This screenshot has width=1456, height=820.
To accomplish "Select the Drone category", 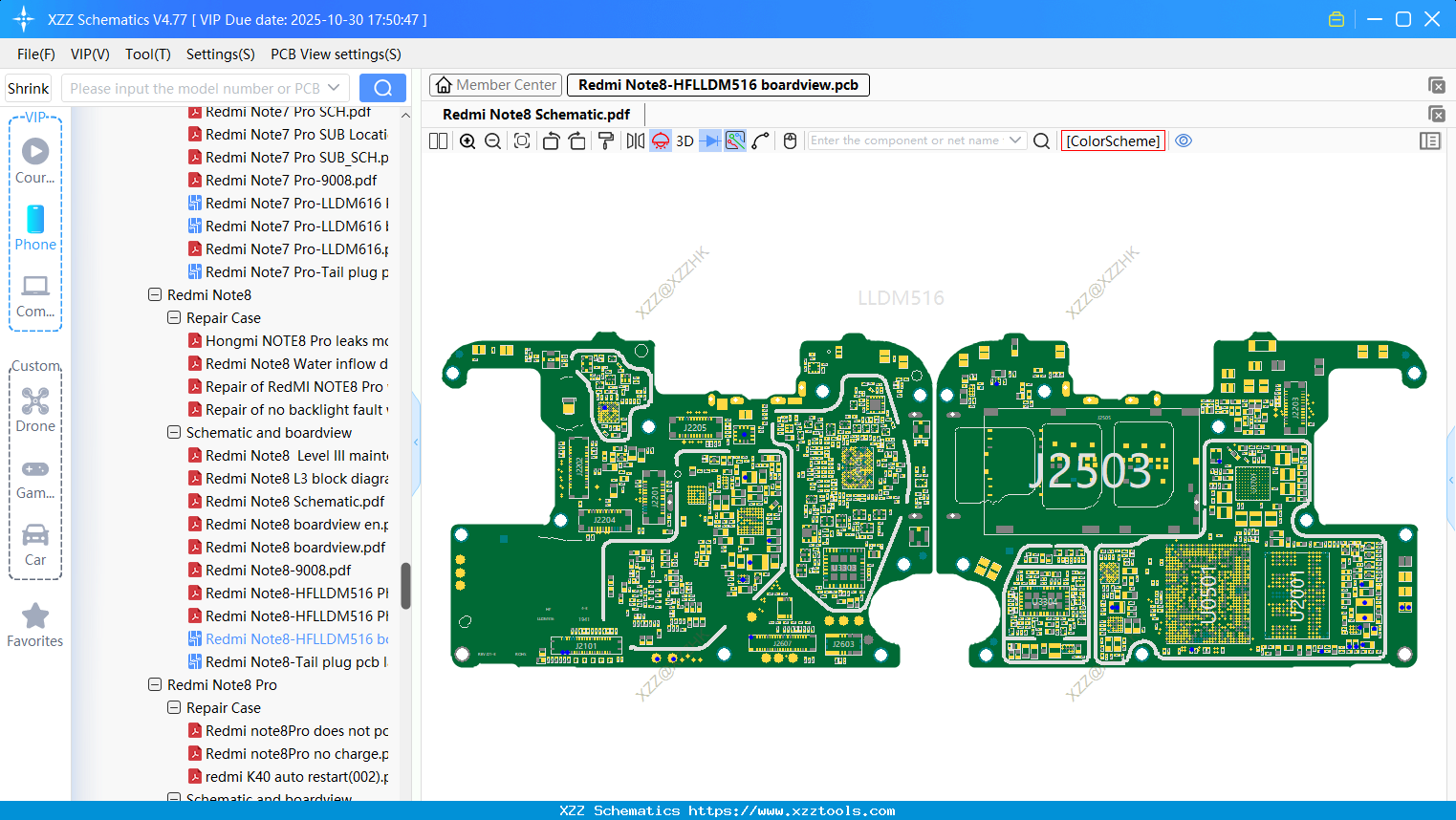I will (x=35, y=410).
